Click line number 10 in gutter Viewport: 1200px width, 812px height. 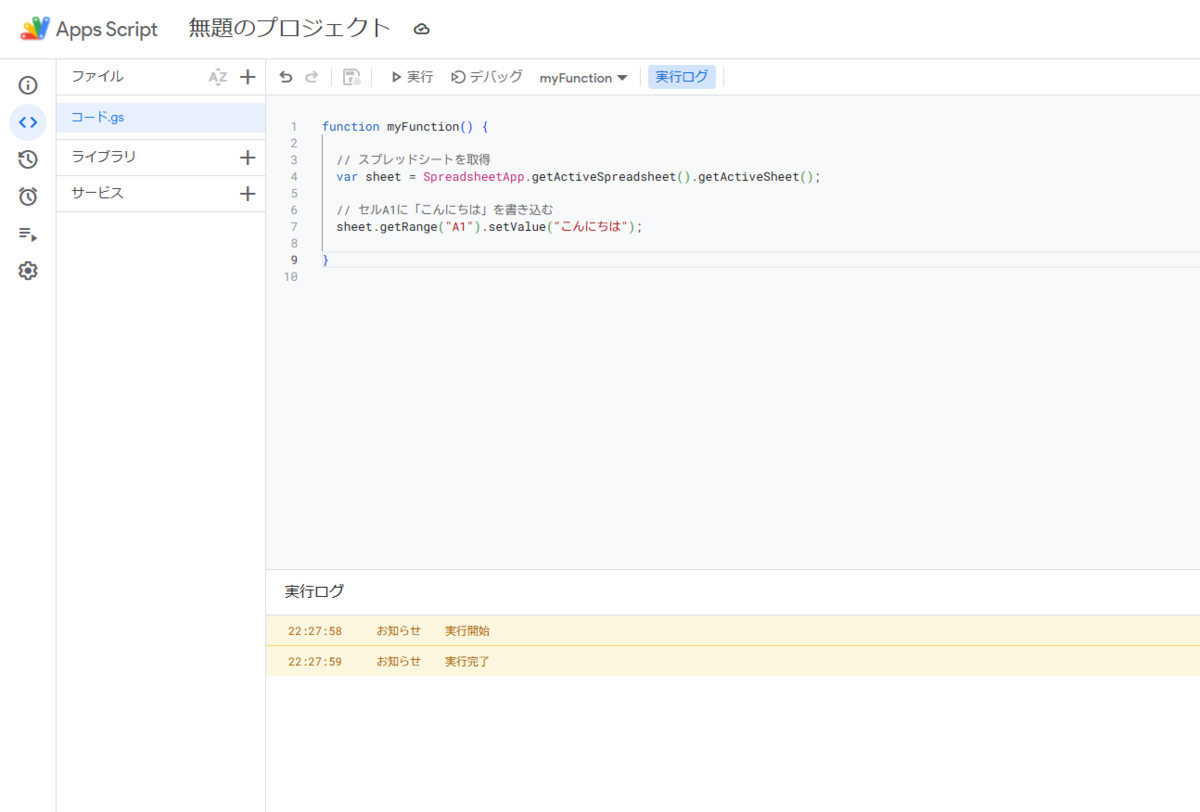tap(291, 277)
